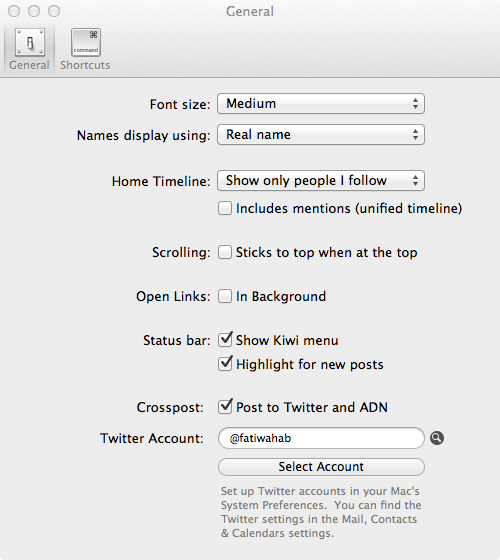Click the window zoom button
Screen dimensions: 500x560
pyautogui.click(x=54, y=11)
